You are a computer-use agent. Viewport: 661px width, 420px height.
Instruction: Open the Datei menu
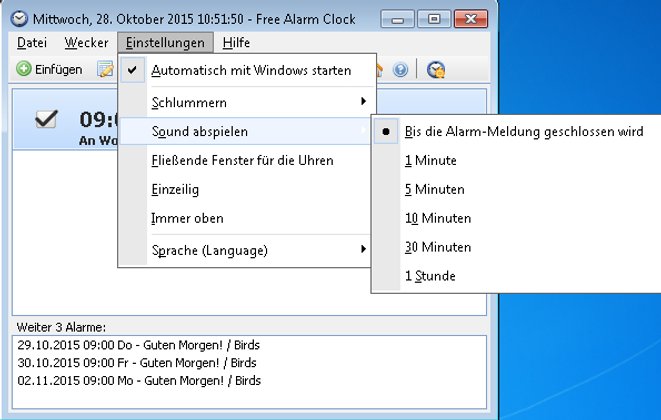pos(32,43)
